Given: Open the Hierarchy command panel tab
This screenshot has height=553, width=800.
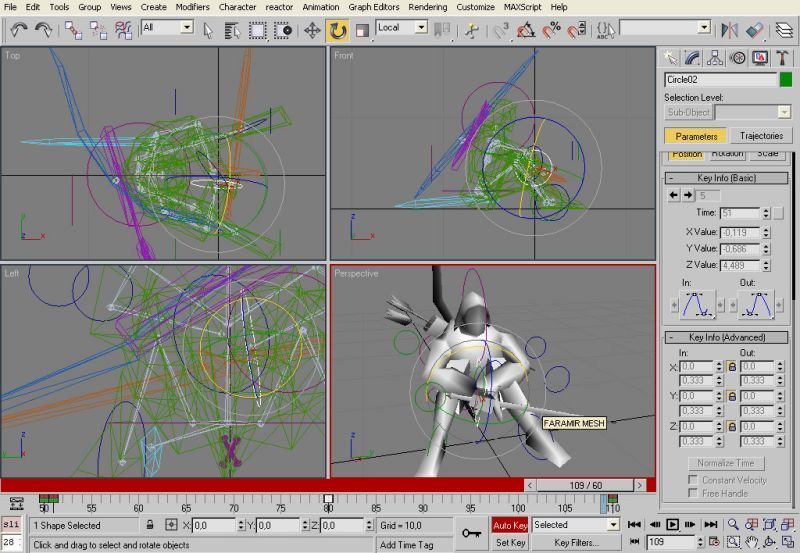Looking at the screenshot, I should point(715,58).
